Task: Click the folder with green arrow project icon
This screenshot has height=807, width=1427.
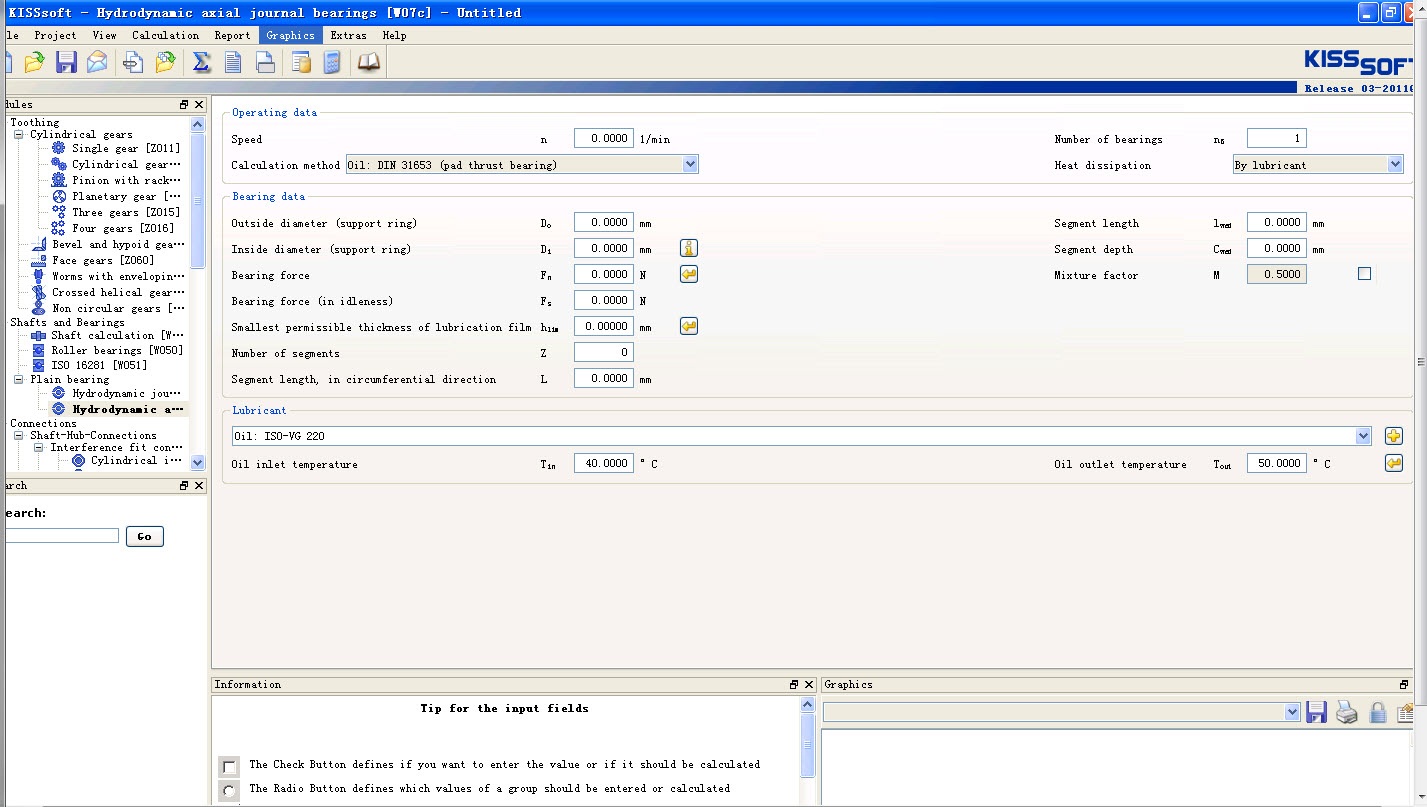Action: pos(165,63)
